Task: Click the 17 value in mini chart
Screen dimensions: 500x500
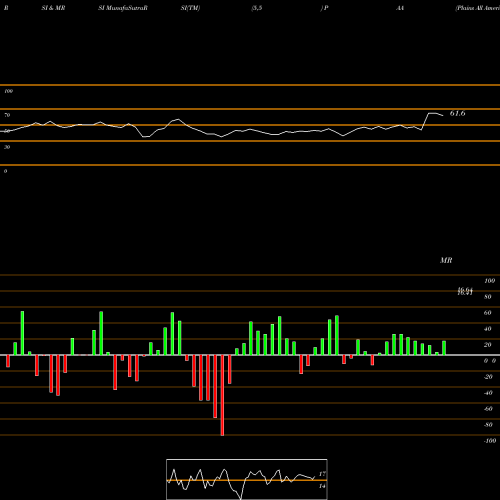Action: point(322,474)
